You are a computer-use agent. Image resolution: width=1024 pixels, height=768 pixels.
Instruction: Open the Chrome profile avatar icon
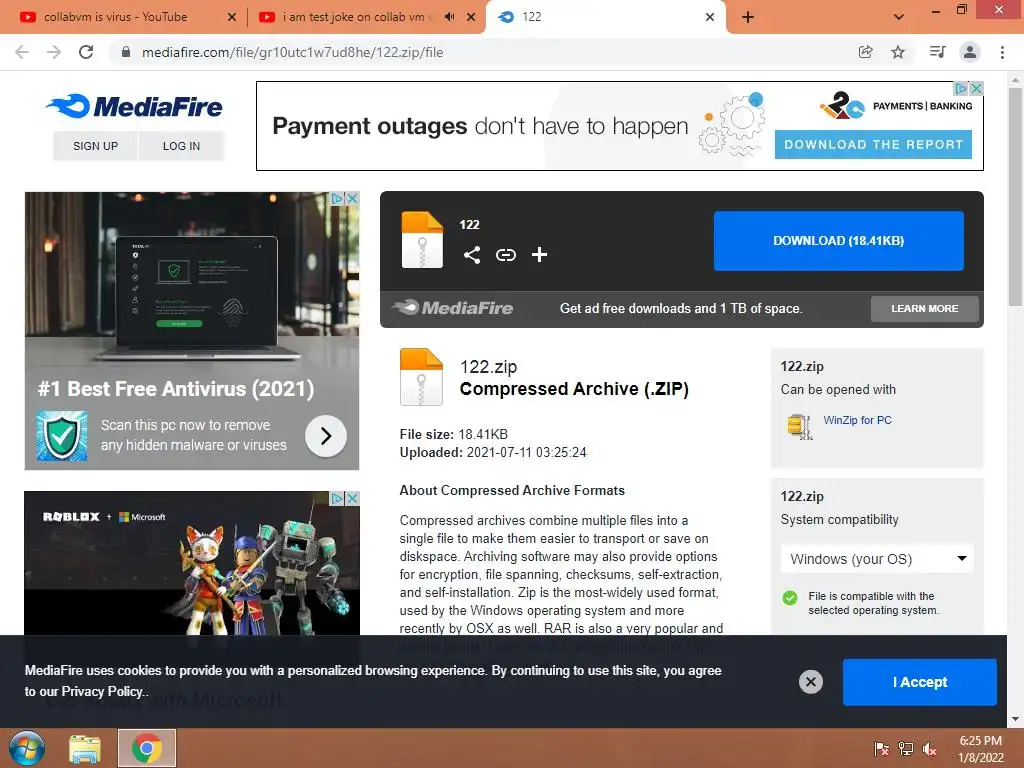[970, 52]
